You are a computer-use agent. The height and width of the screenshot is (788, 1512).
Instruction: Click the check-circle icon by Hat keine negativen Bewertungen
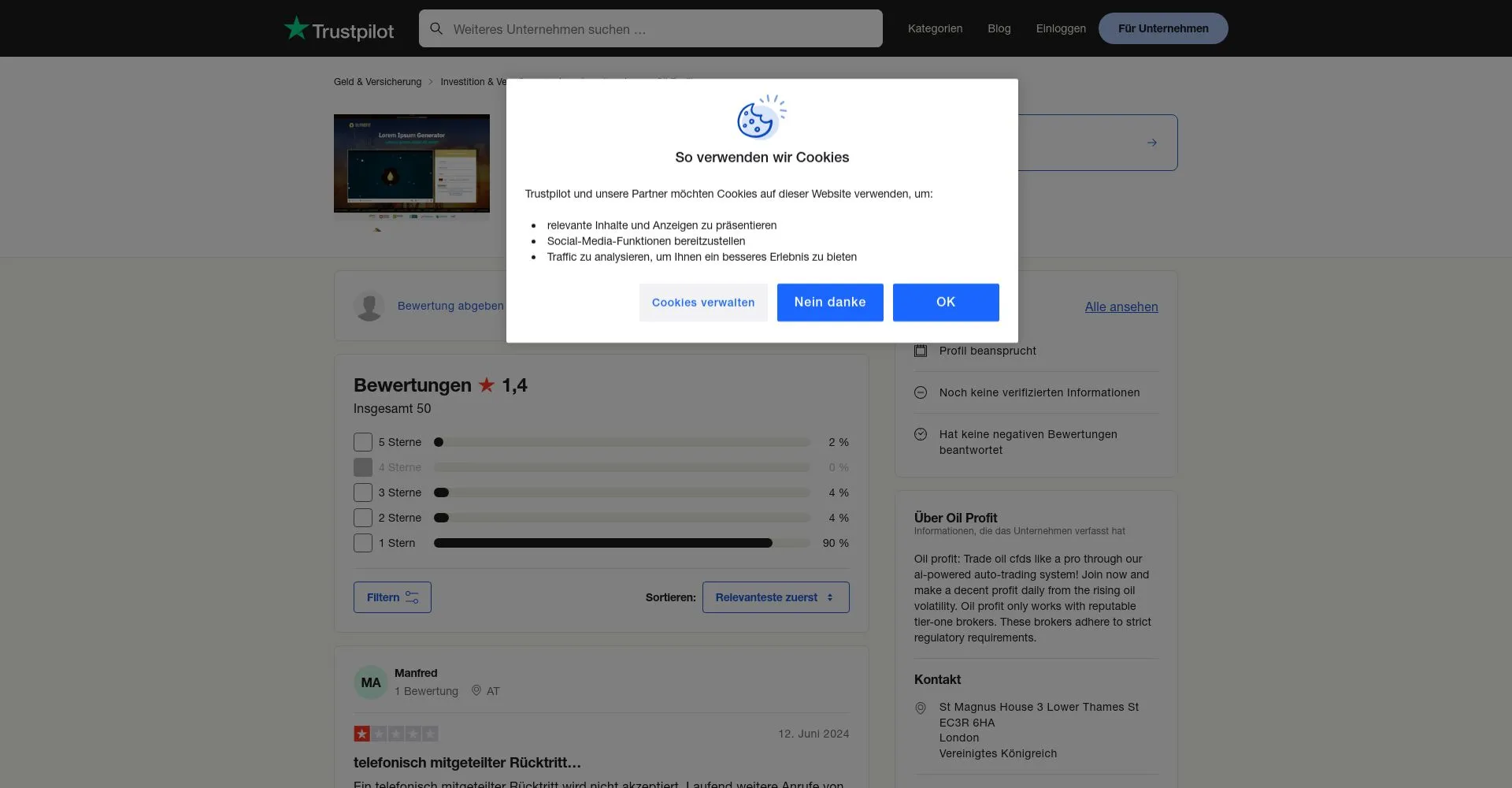tap(921, 434)
